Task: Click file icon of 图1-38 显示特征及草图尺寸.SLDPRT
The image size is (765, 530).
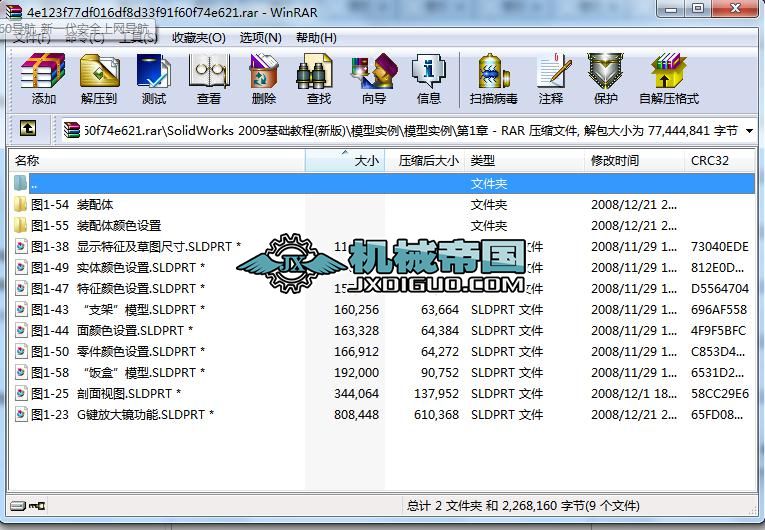Action: coord(21,246)
